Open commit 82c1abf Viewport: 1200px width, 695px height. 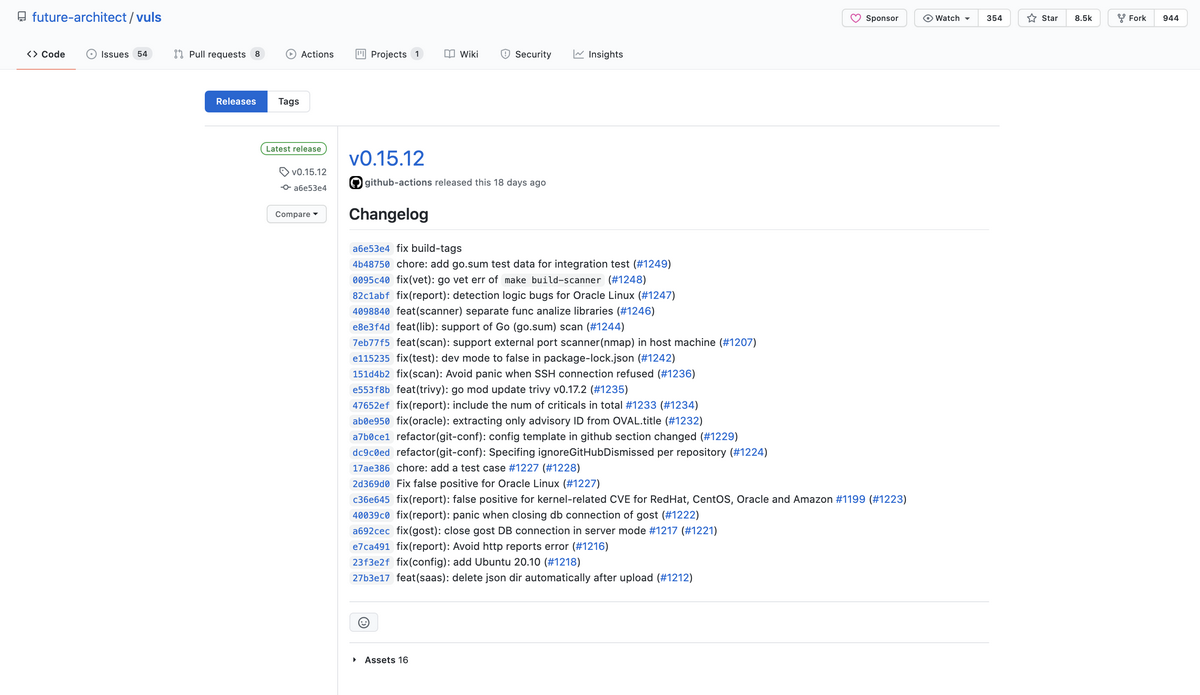(x=371, y=296)
